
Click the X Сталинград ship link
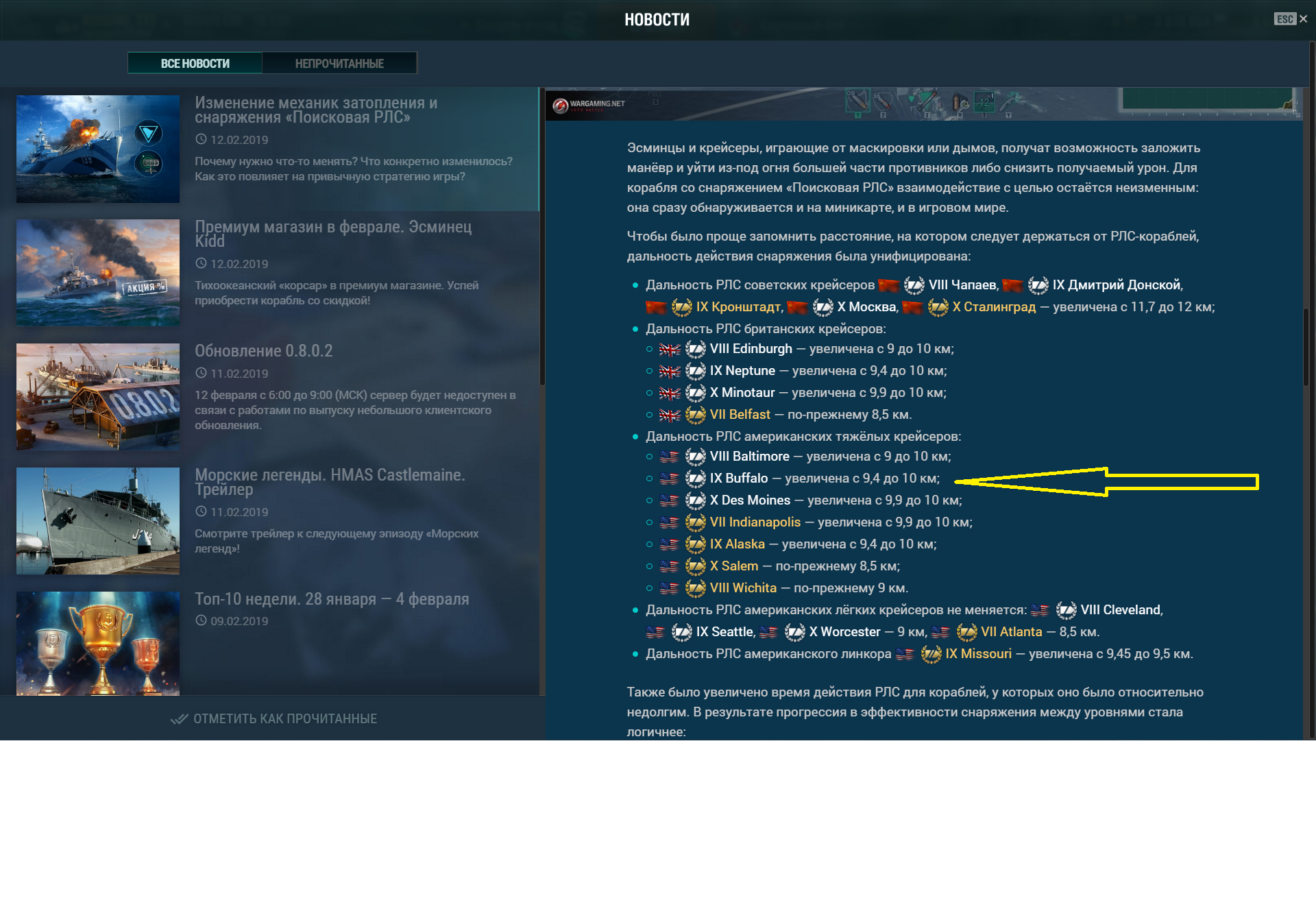[994, 306]
